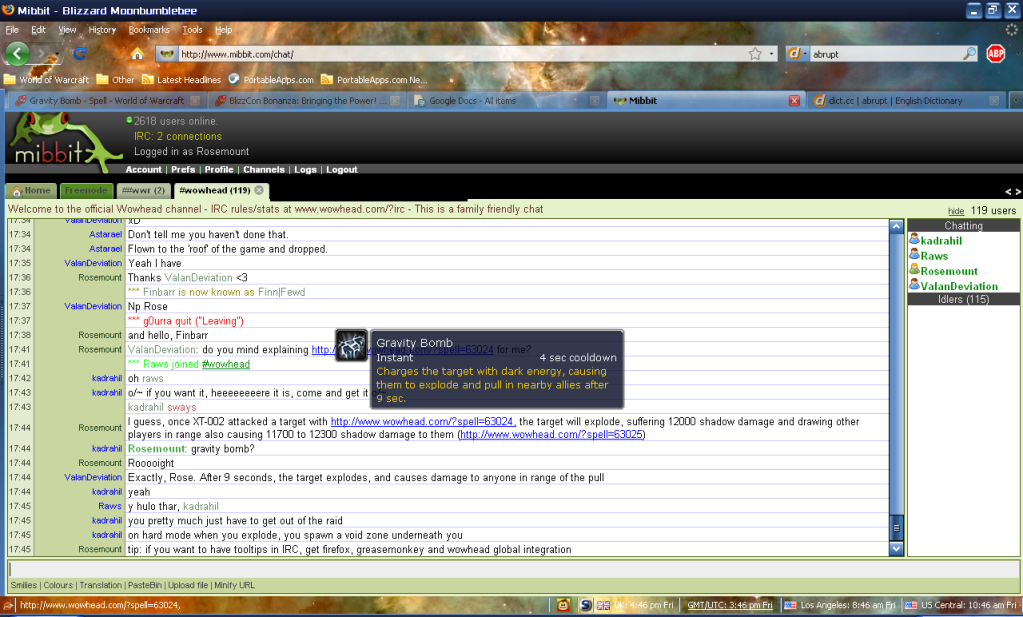1023x617 pixels.
Task: Reload the page with the refresh icon
Action: click(80, 53)
